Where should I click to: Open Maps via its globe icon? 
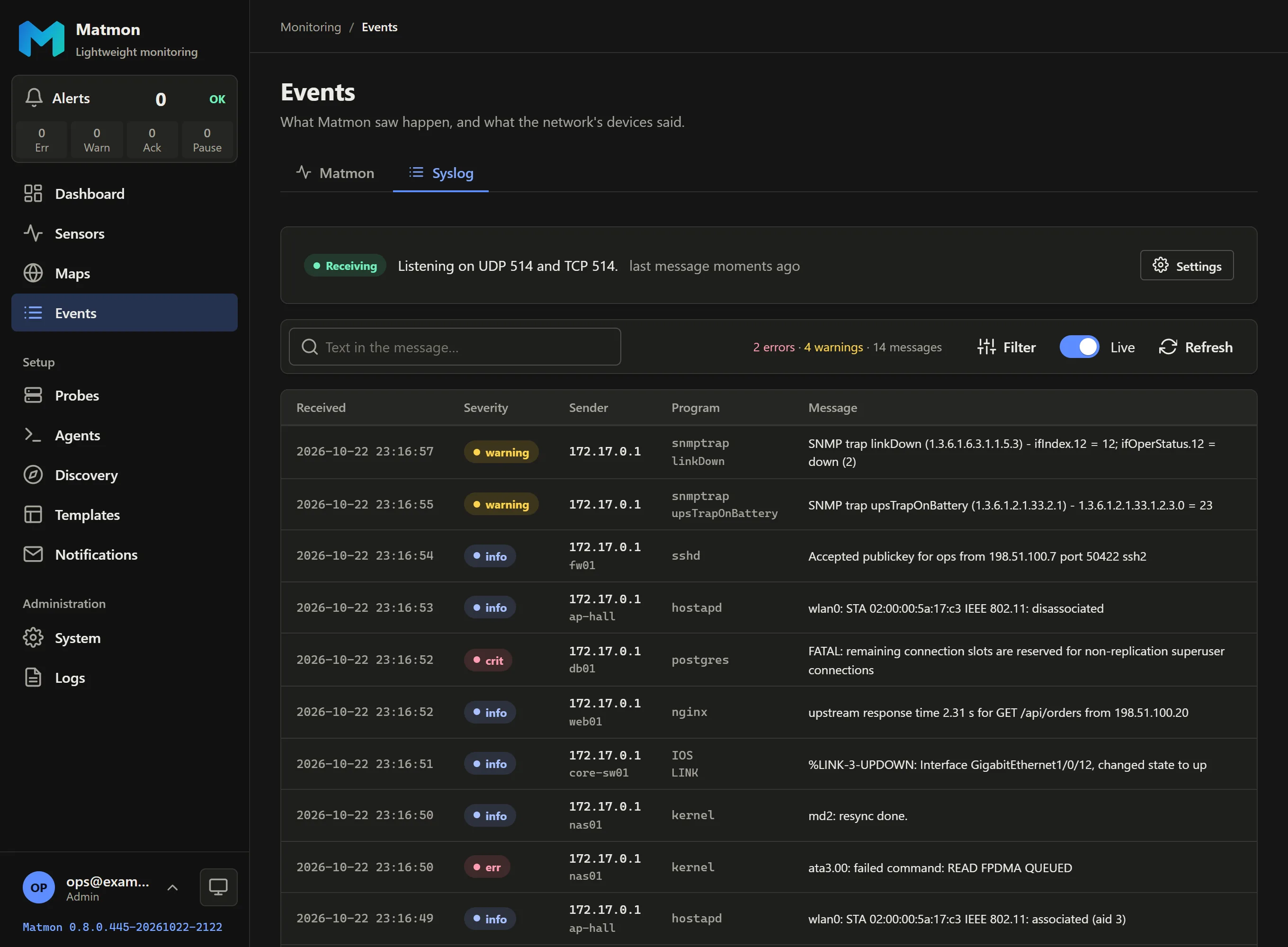(x=33, y=273)
